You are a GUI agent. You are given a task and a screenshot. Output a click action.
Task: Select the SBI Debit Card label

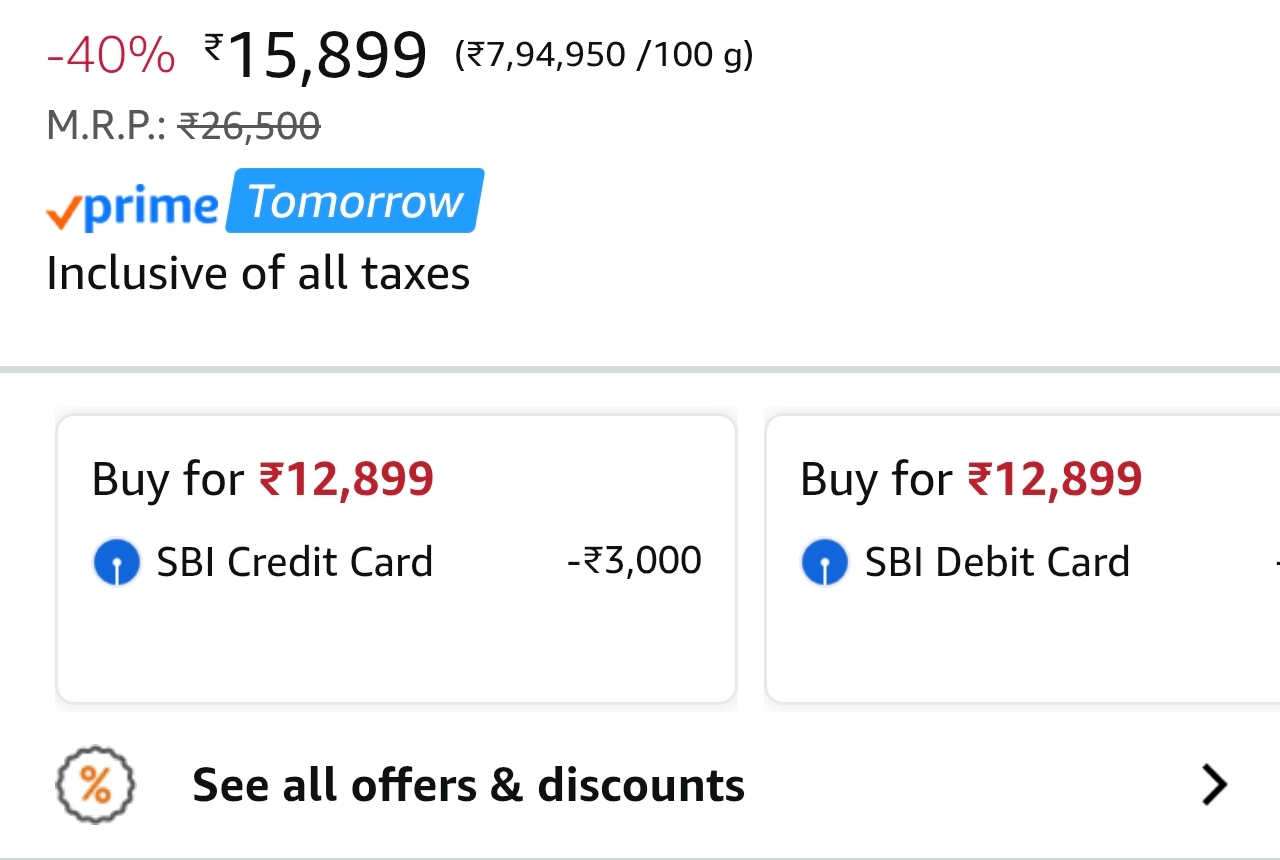coord(997,563)
